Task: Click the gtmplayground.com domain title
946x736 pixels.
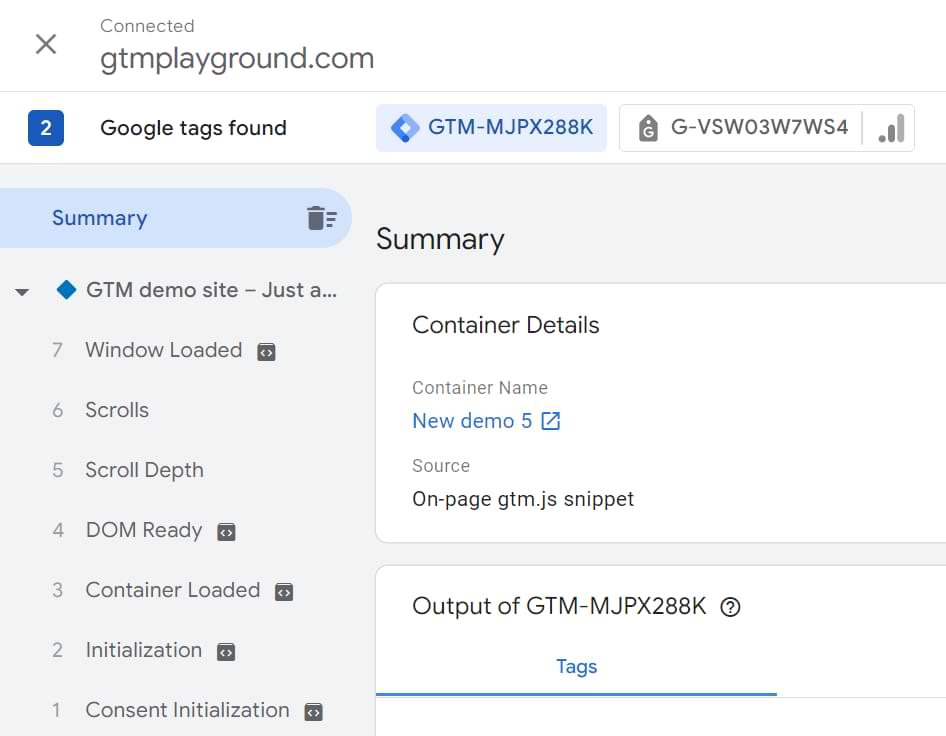Action: coord(237,59)
